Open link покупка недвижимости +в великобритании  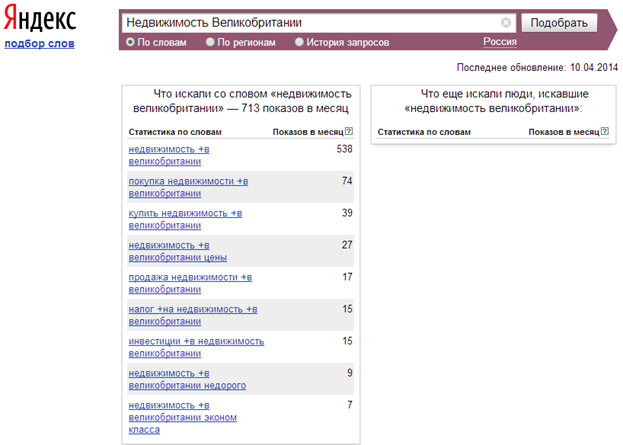[188, 187]
